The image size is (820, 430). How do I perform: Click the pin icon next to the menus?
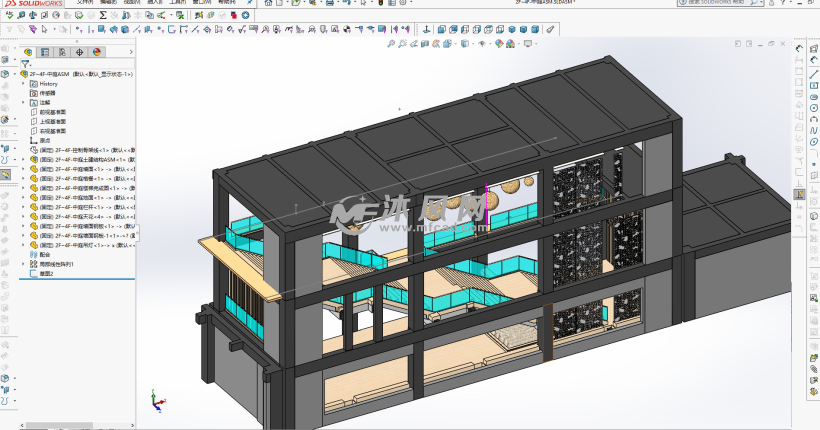[x=250, y=3]
